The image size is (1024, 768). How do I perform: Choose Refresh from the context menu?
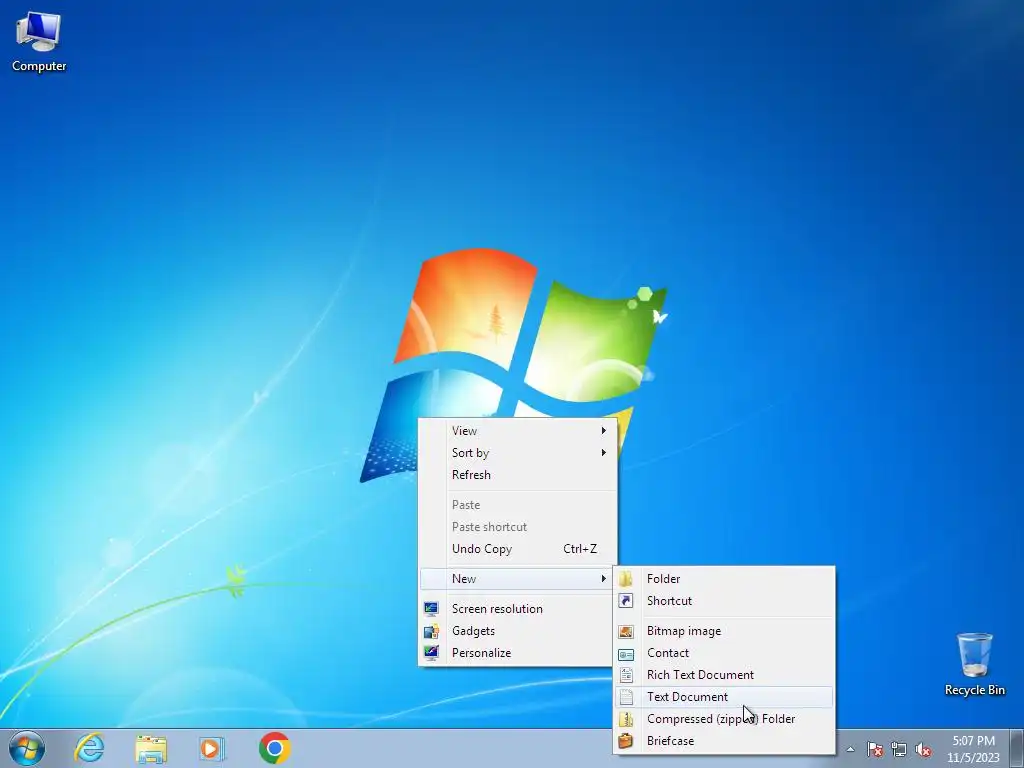[517, 475]
